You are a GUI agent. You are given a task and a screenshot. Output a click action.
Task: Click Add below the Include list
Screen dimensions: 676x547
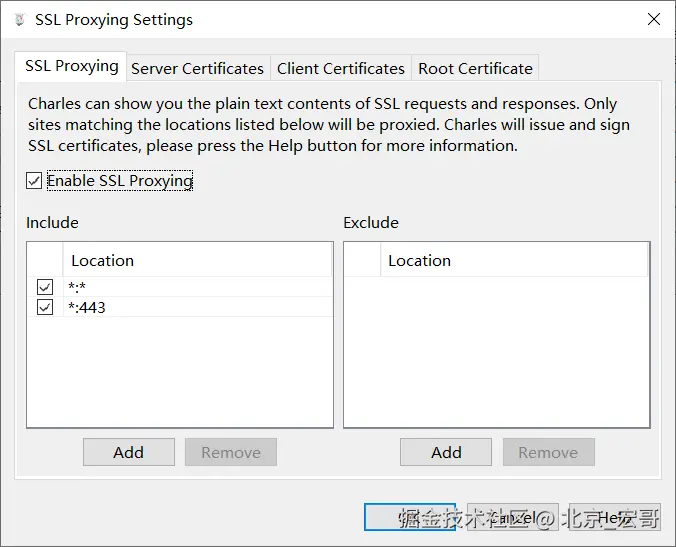[x=129, y=452]
